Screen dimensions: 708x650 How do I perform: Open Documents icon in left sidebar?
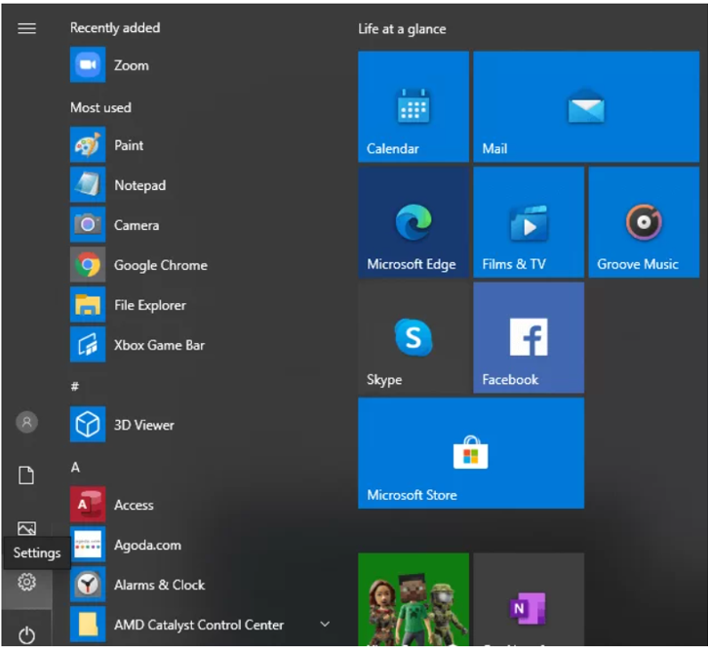point(27,476)
